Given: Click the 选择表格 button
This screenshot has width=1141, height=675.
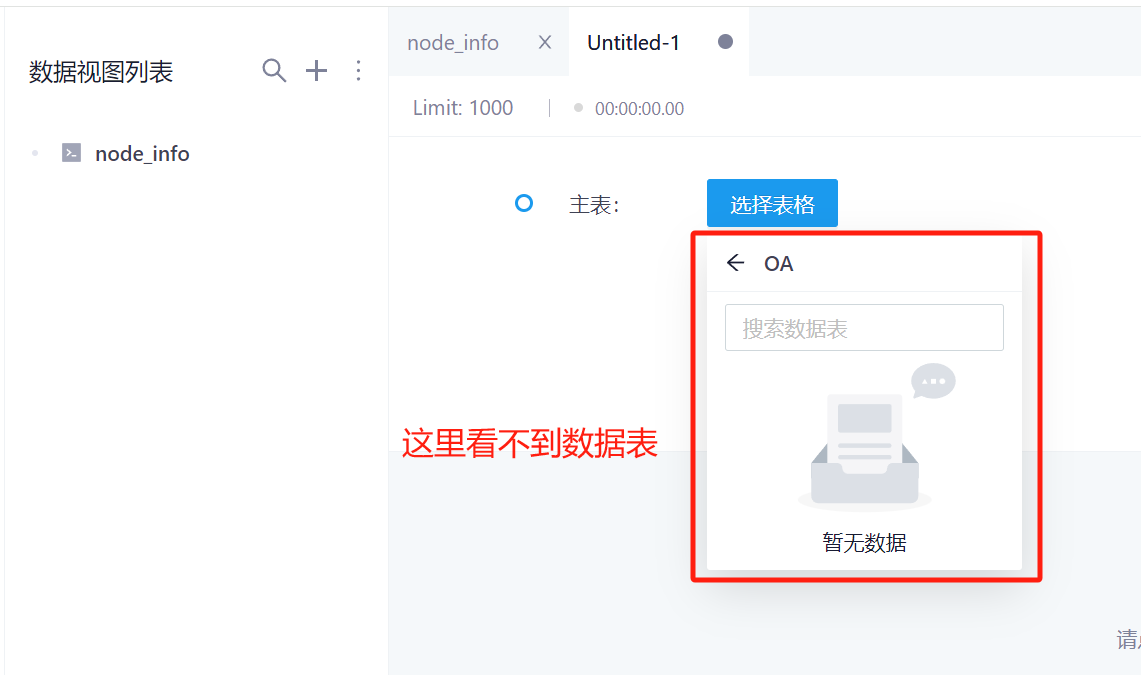Looking at the screenshot, I should [x=772, y=203].
